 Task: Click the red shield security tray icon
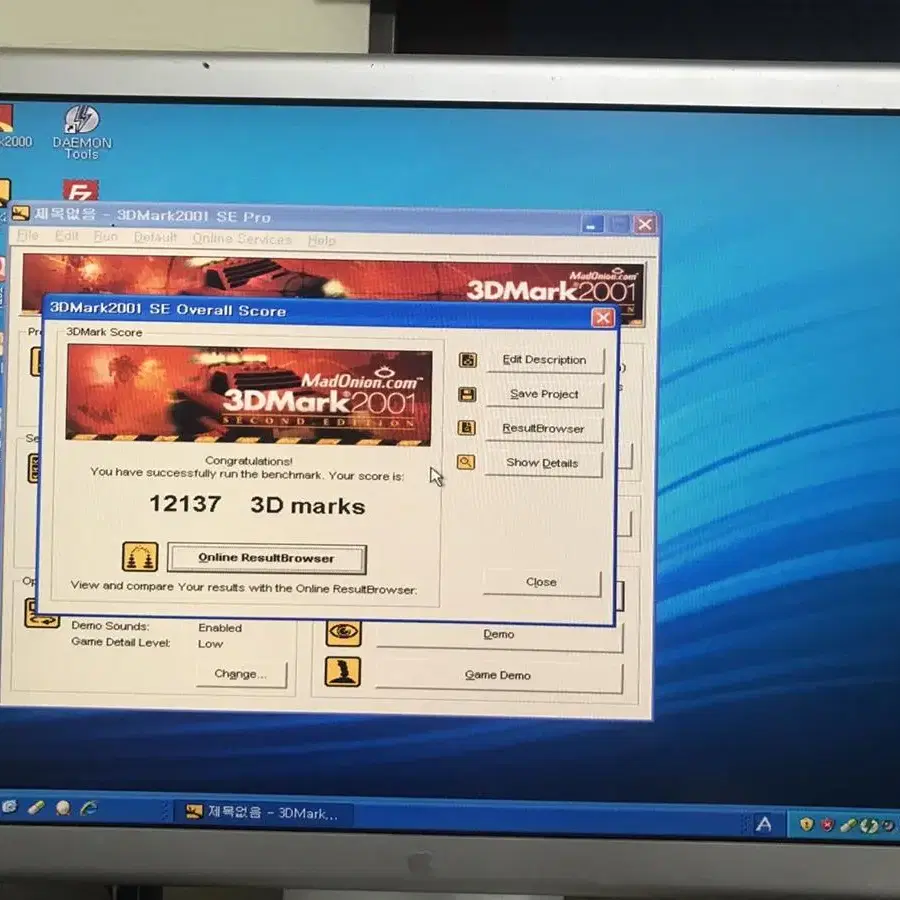click(x=827, y=825)
